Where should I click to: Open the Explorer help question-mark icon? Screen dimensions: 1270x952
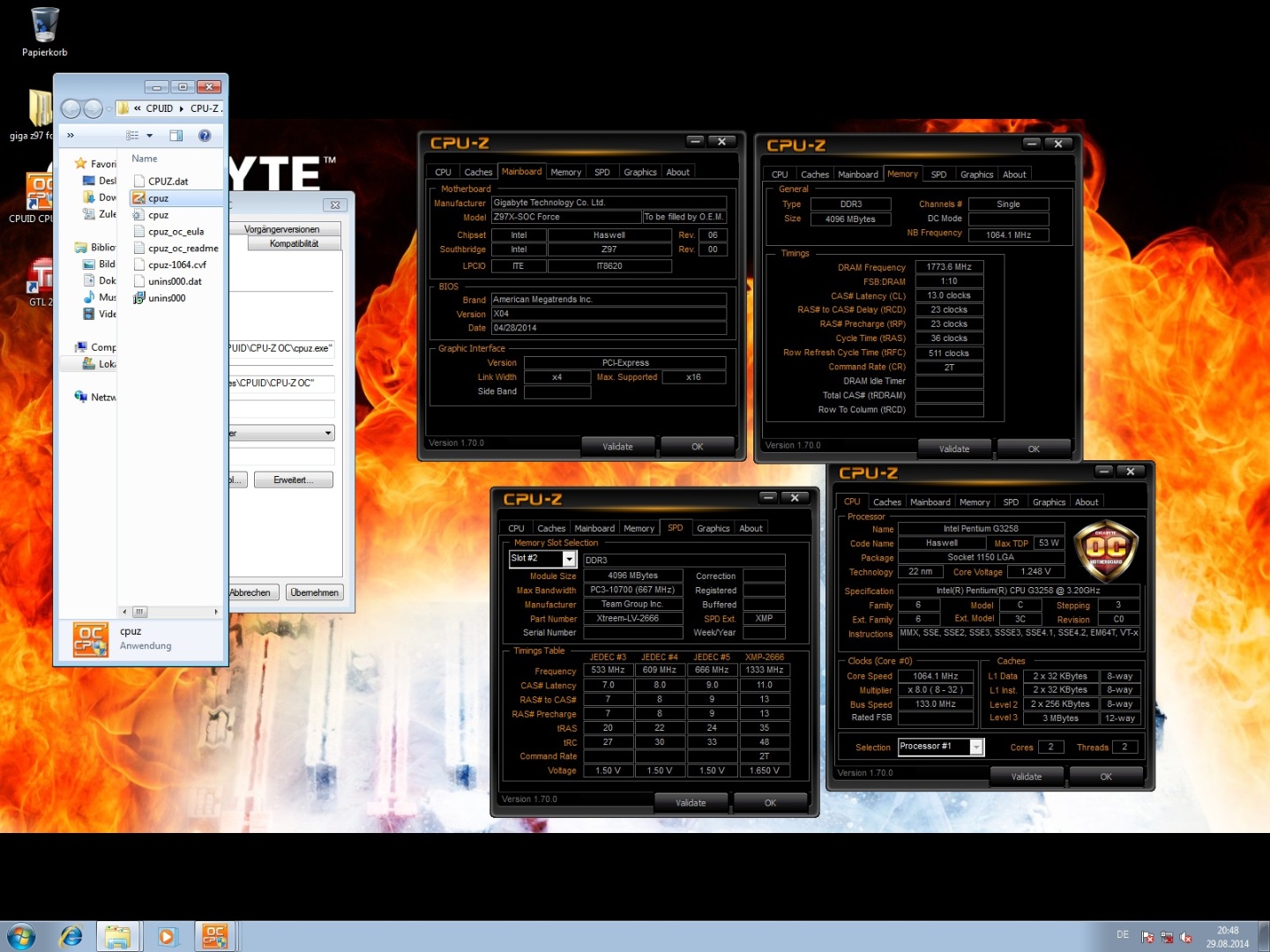point(205,136)
